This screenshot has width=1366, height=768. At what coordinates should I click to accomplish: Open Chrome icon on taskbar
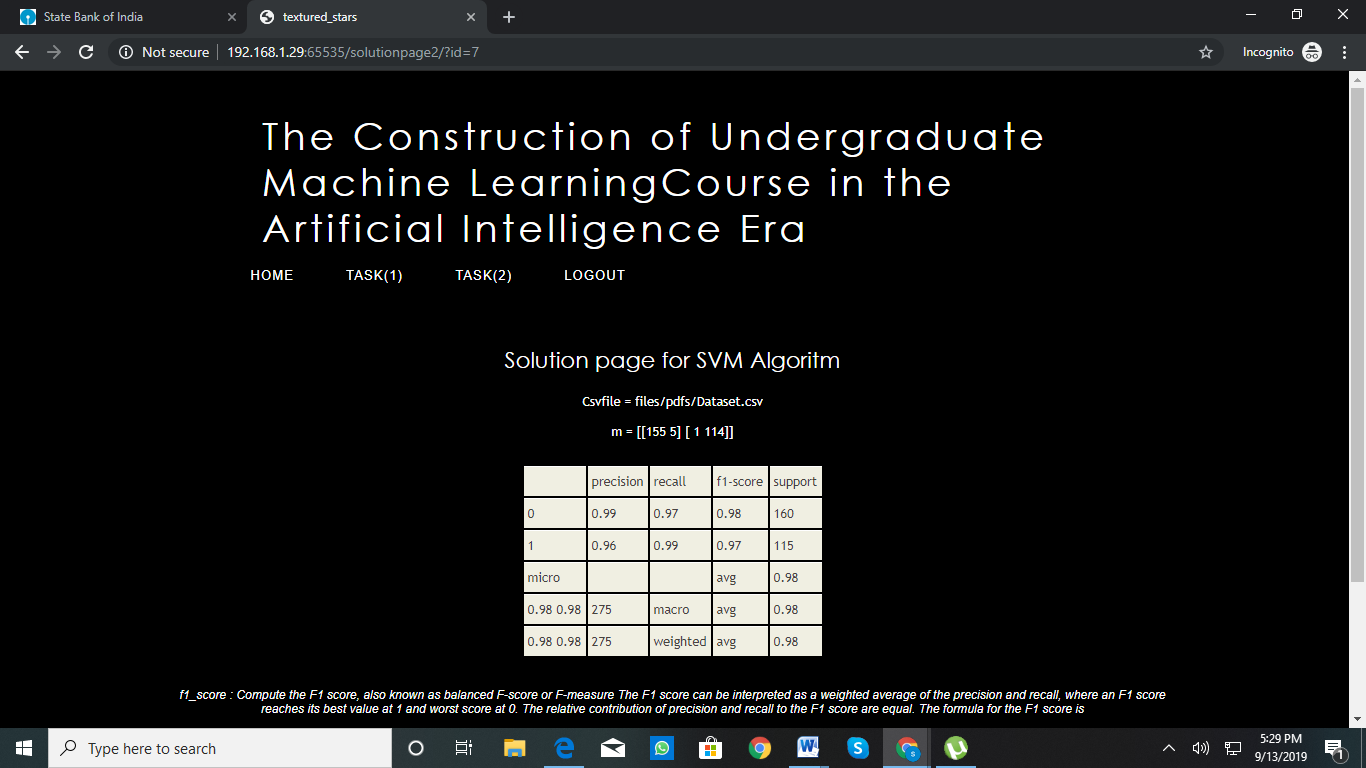coord(760,748)
